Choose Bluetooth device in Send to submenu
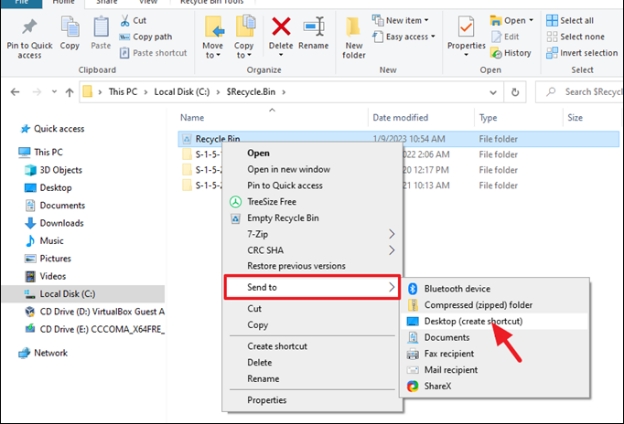This screenshot has width=624, height=424. (x=457, y=289)
